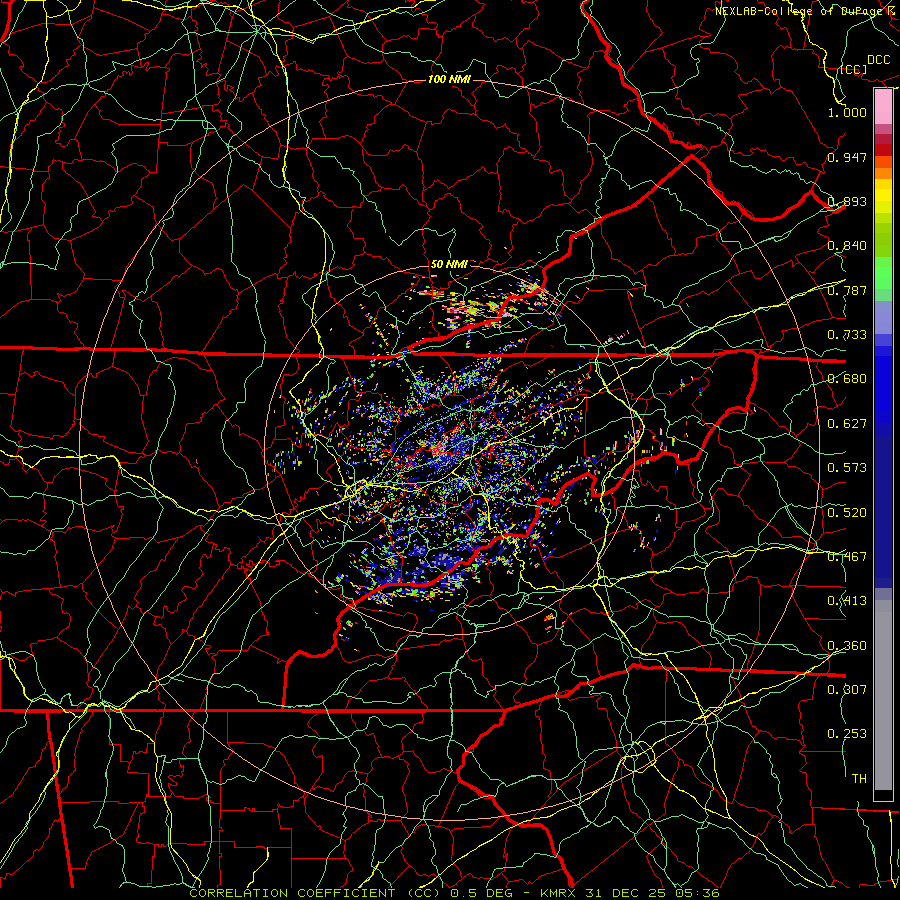Screen dimensions: 900x900
Task: Pick the bright green color bar segment
Action: tap(883, 273)
